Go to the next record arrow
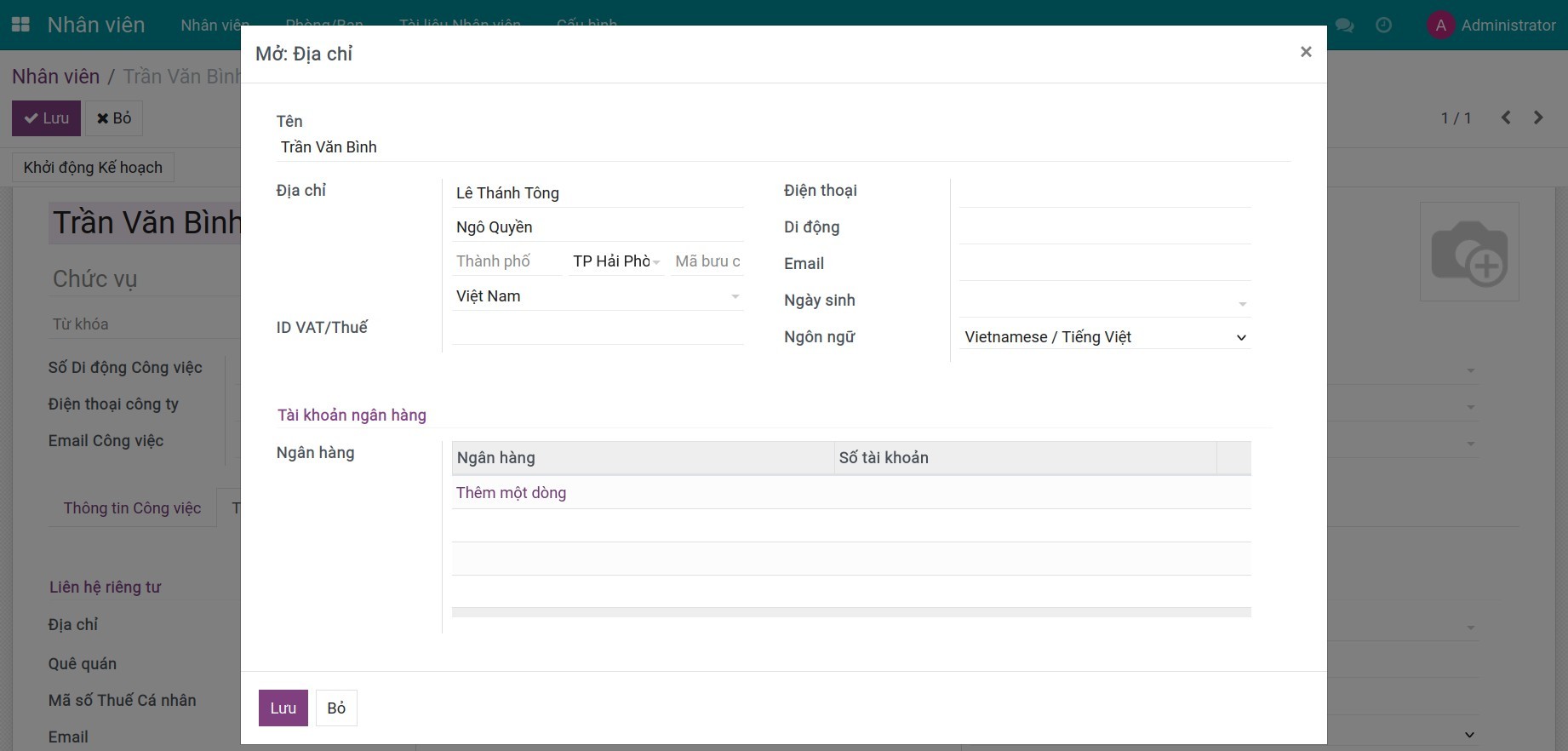This screenshot has height=751, width=1568. (x=1538, y=118)
